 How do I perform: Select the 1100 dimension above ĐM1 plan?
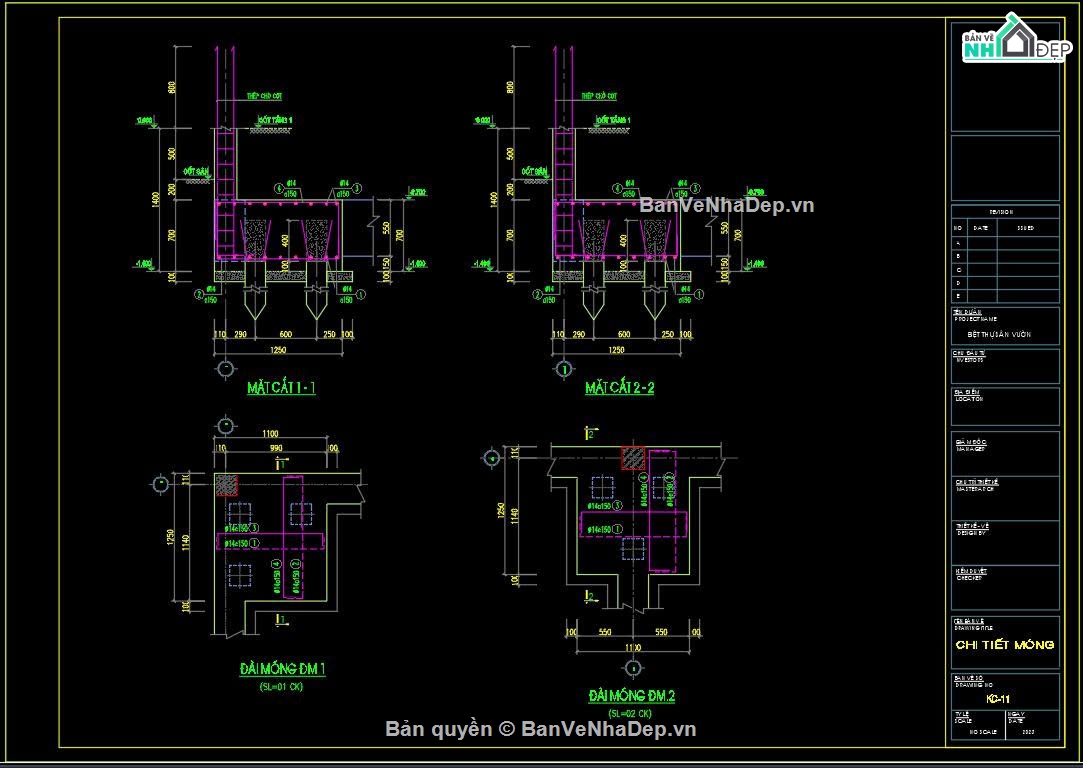click(269, 434)
